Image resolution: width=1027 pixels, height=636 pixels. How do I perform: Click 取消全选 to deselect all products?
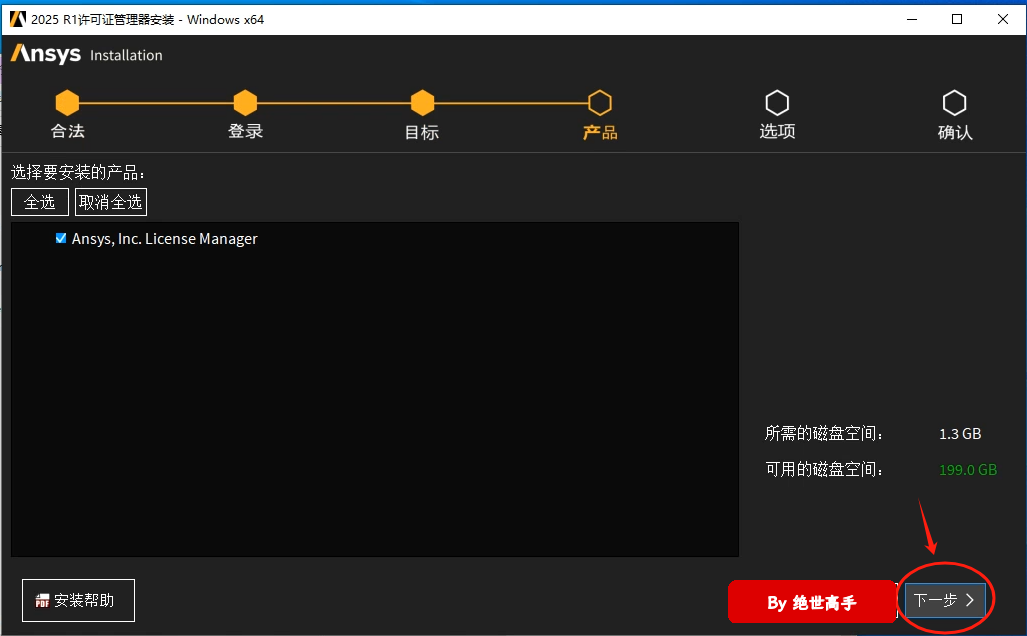[x=111, y=202]
